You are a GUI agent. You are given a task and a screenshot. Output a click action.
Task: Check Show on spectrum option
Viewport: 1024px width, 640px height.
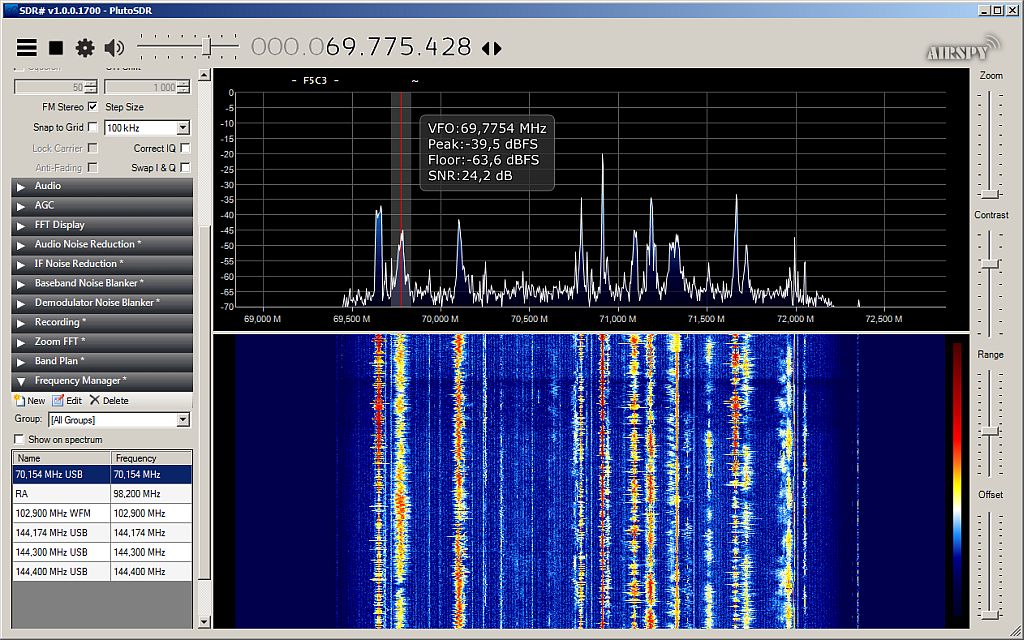tap(19, 440)
